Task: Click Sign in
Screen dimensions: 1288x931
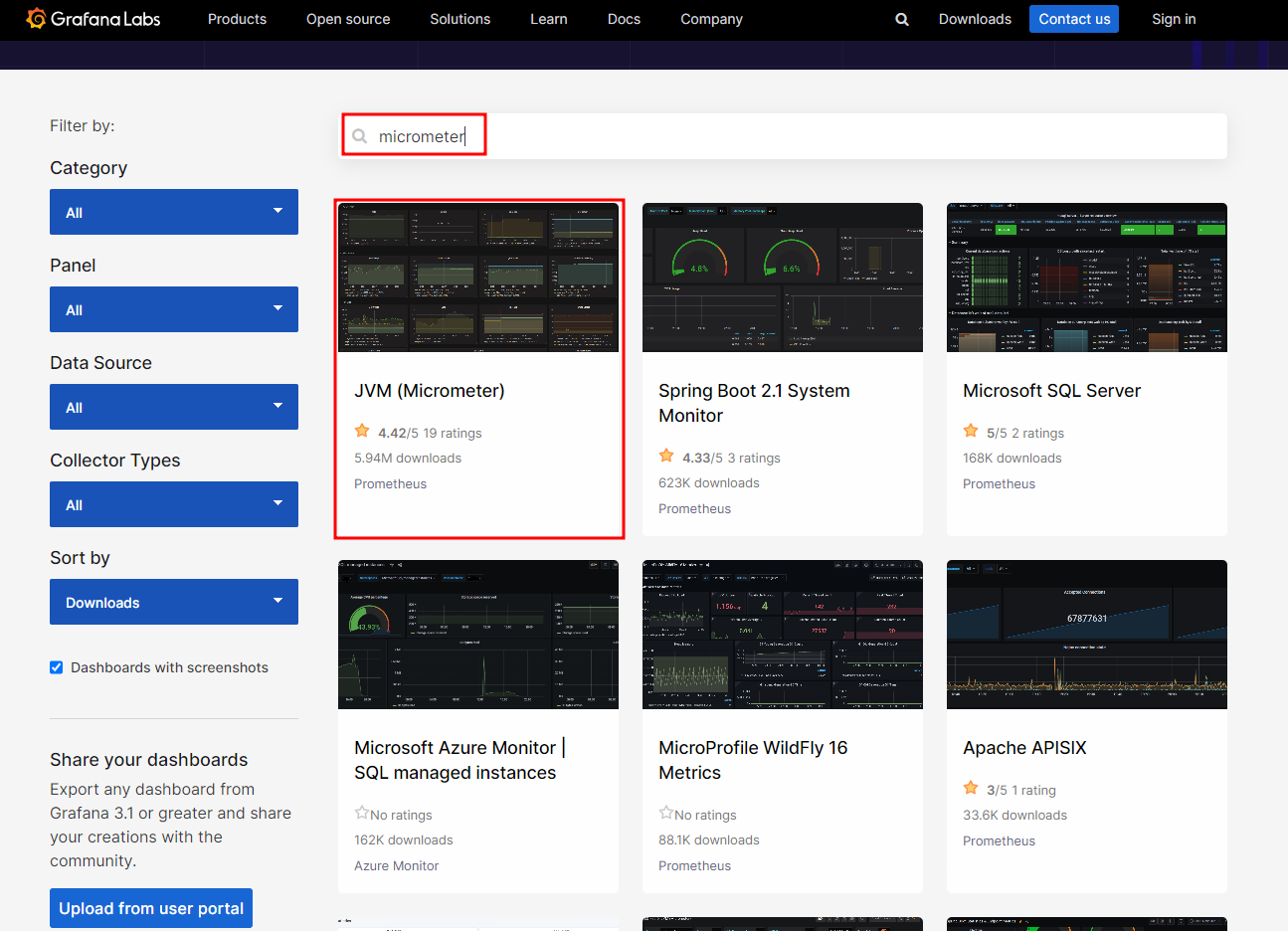Action: click(x=1174, y=19)
